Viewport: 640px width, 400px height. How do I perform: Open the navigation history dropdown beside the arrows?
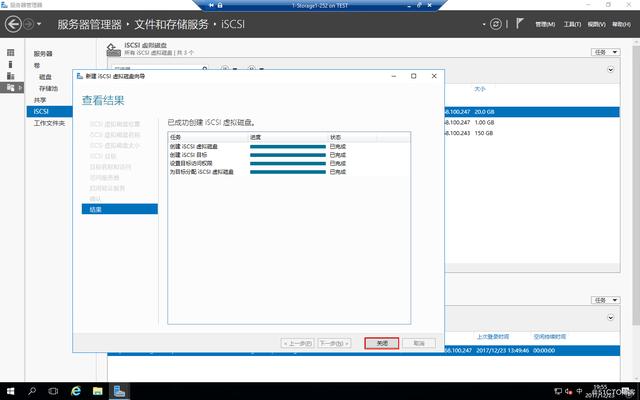pyautogui.click(x=39, y=24)
